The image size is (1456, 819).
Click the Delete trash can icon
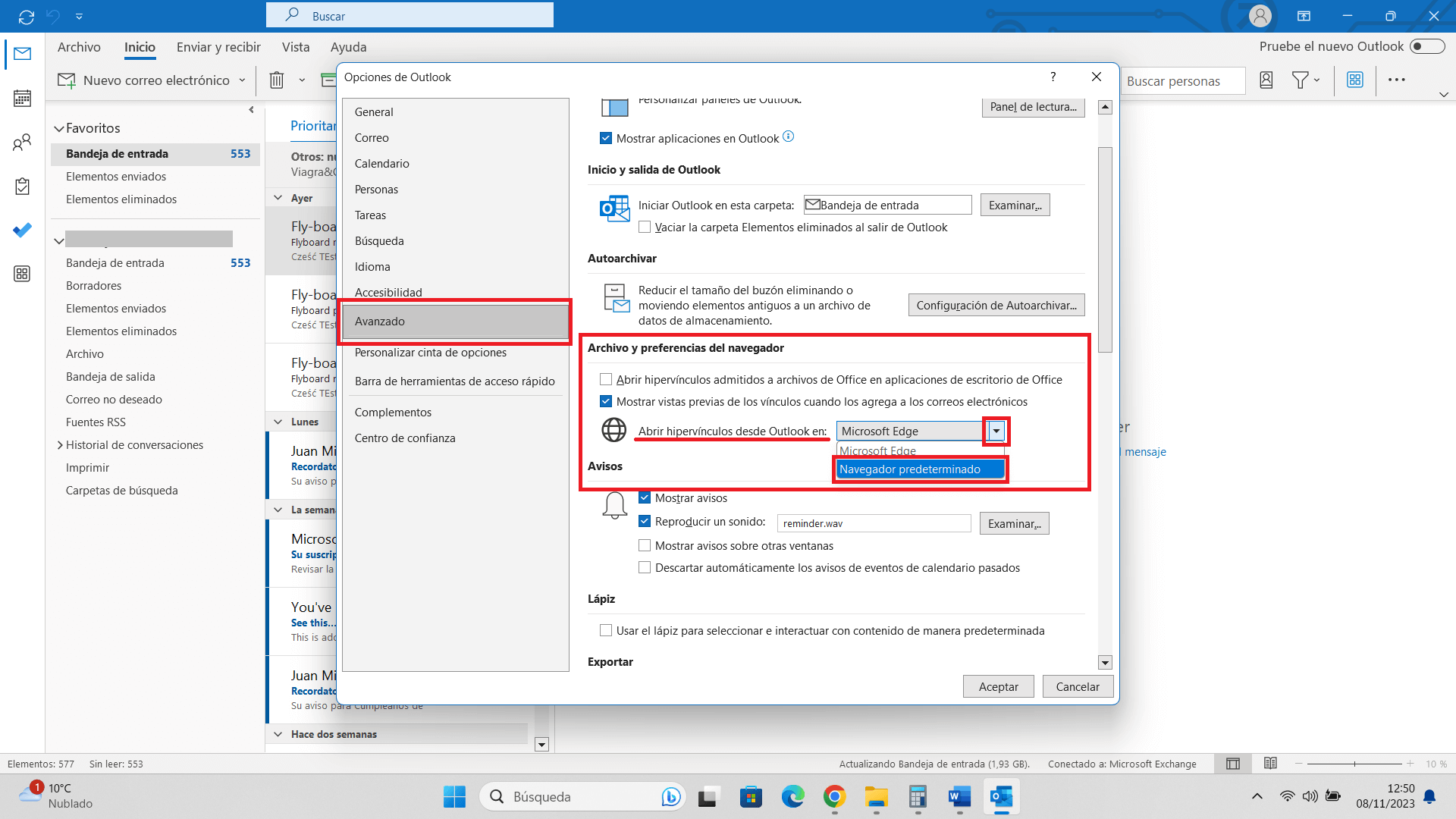pos(277,80)
